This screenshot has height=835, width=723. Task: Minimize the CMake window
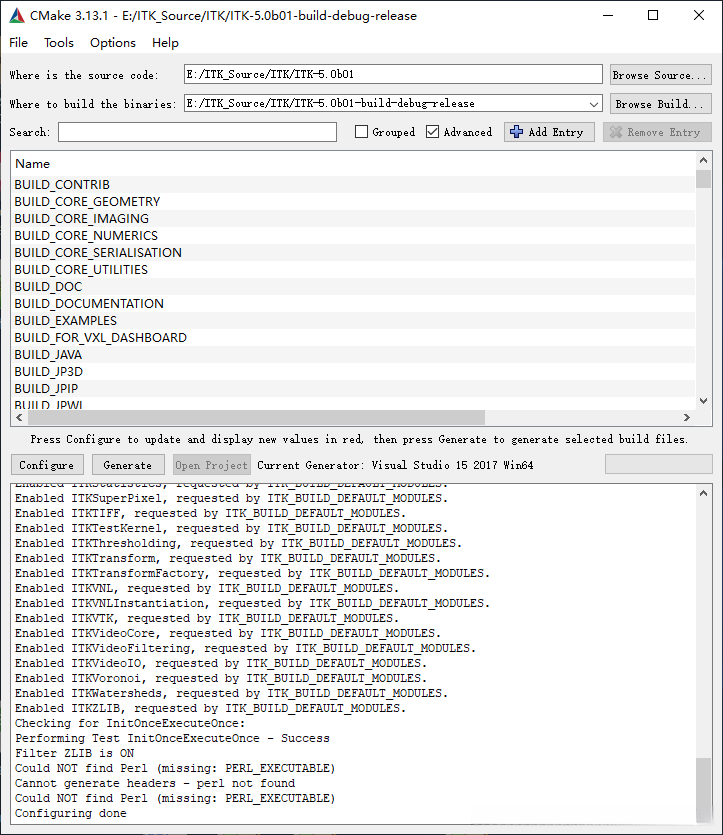pyautogui.click(x=608, y=15)
